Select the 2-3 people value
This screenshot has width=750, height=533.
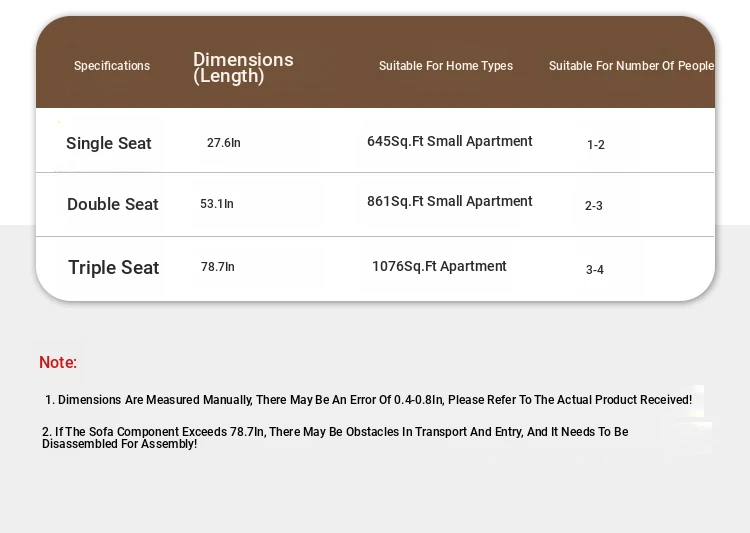click(x=594, y=206)
